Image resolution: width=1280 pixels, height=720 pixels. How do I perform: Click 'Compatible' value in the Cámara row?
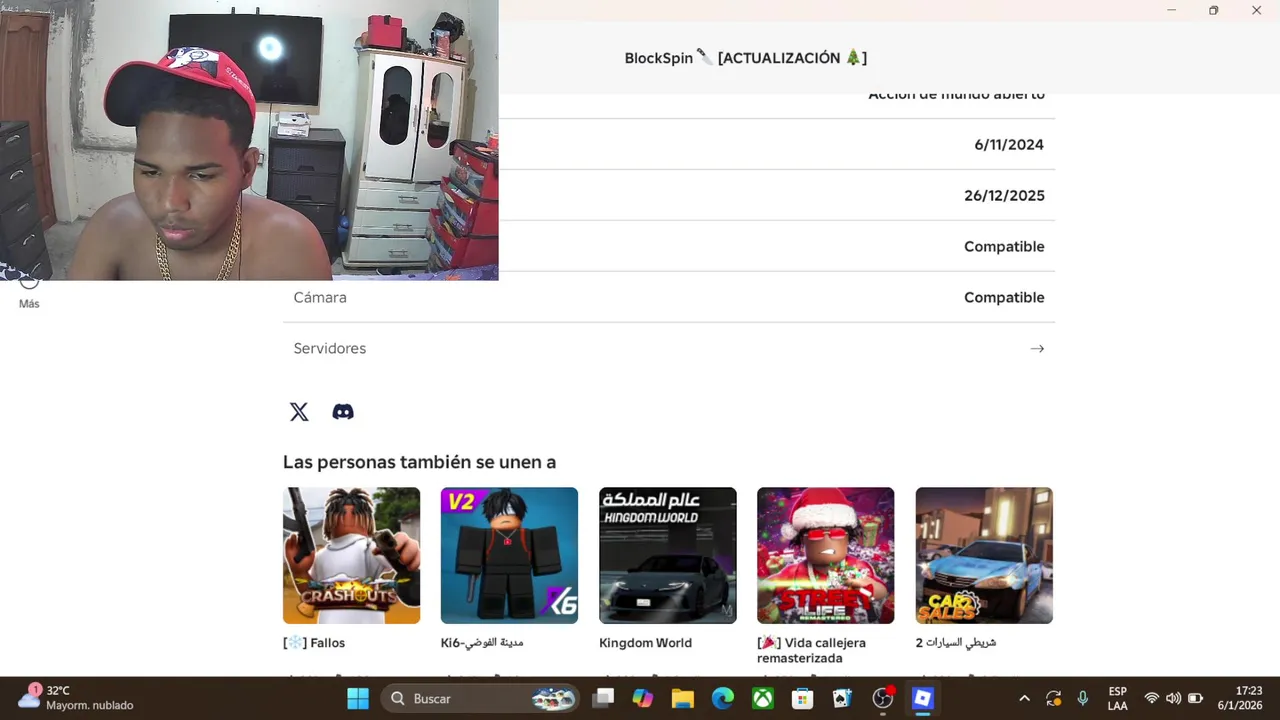[x=1004, y=298]
